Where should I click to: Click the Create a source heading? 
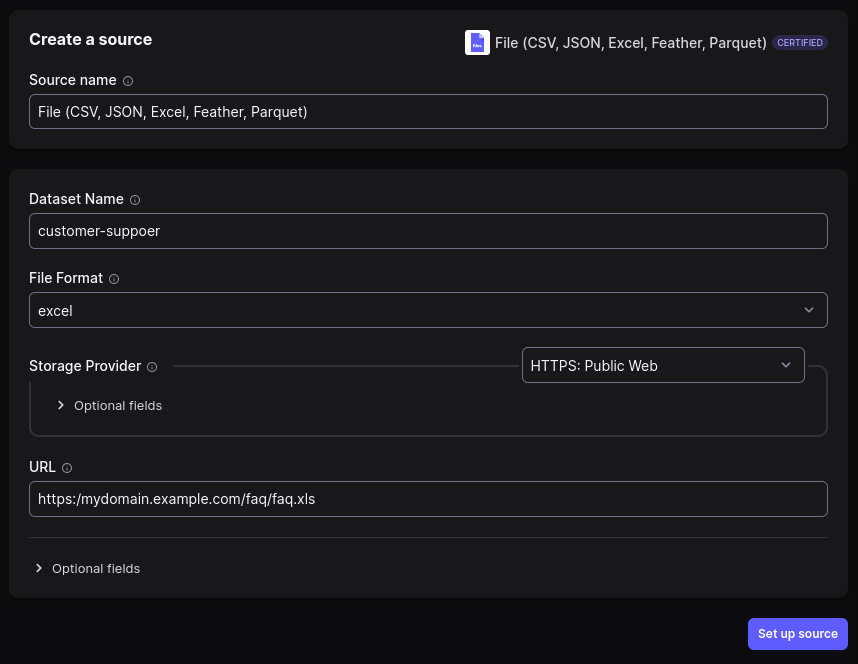pyautogui.click(x=90, y=39)
